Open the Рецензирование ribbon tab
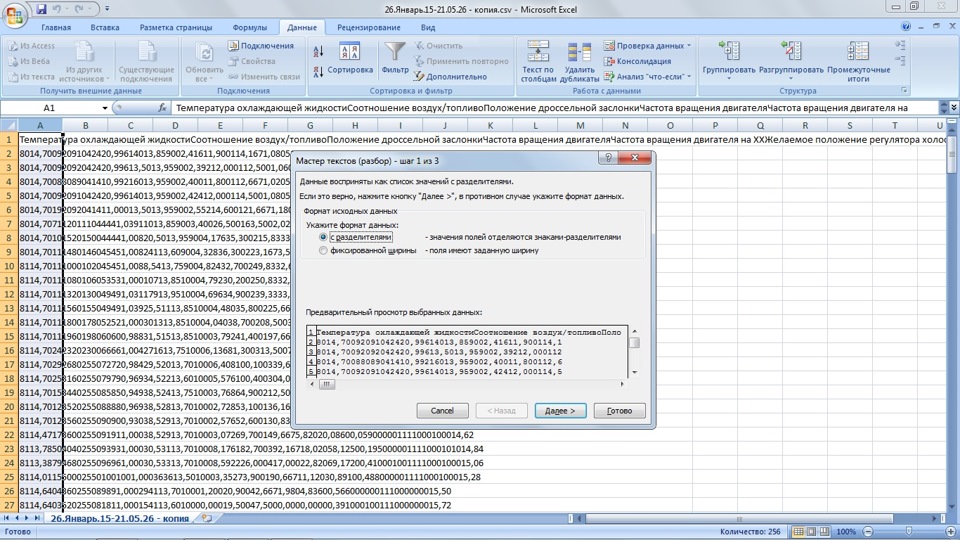The height and width of the screenshot is (540, 960). 369,28
